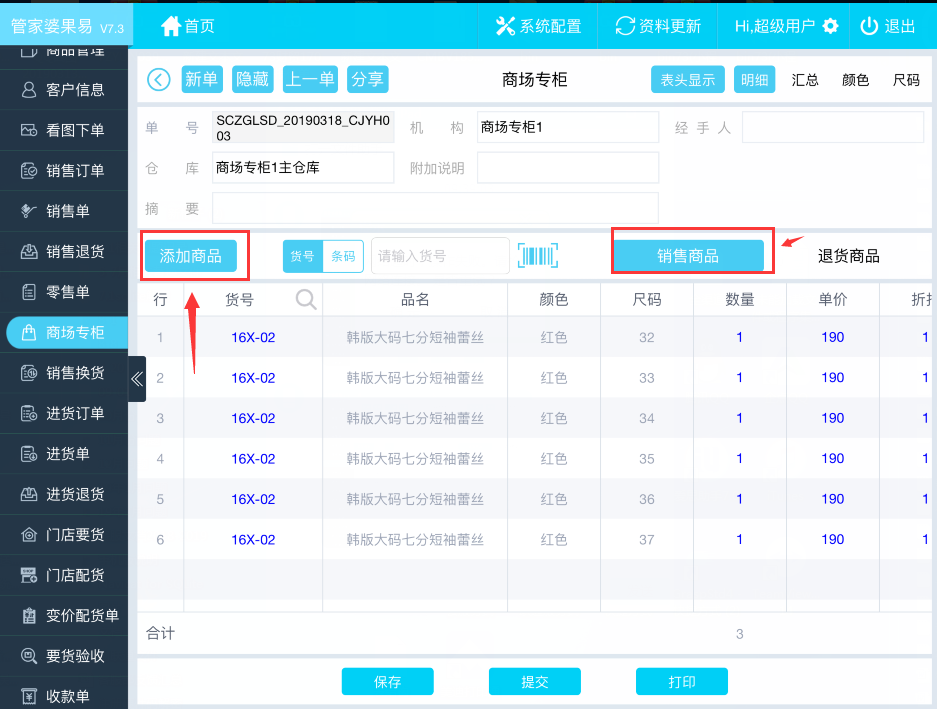
Task: Click 单价 190 in row 2
Action: pos(832,378)
